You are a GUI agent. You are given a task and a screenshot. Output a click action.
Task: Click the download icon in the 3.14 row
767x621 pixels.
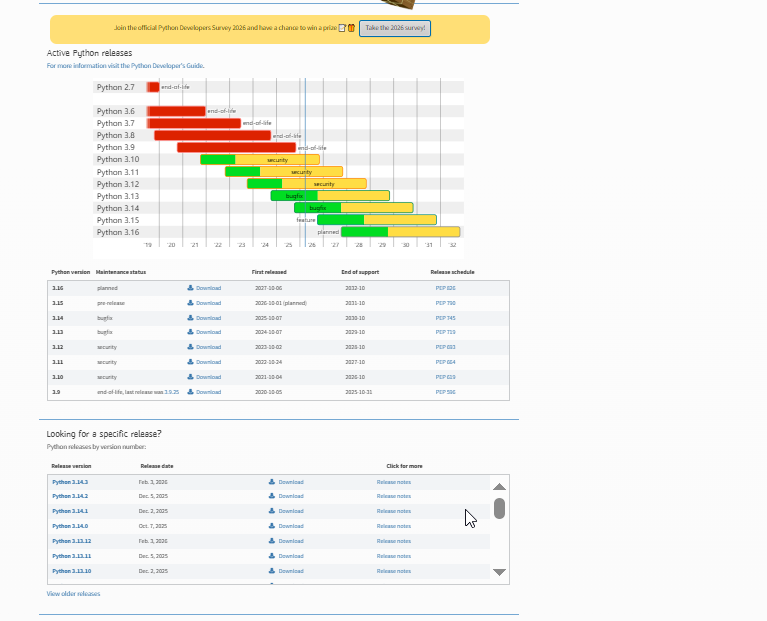[190, 318]
